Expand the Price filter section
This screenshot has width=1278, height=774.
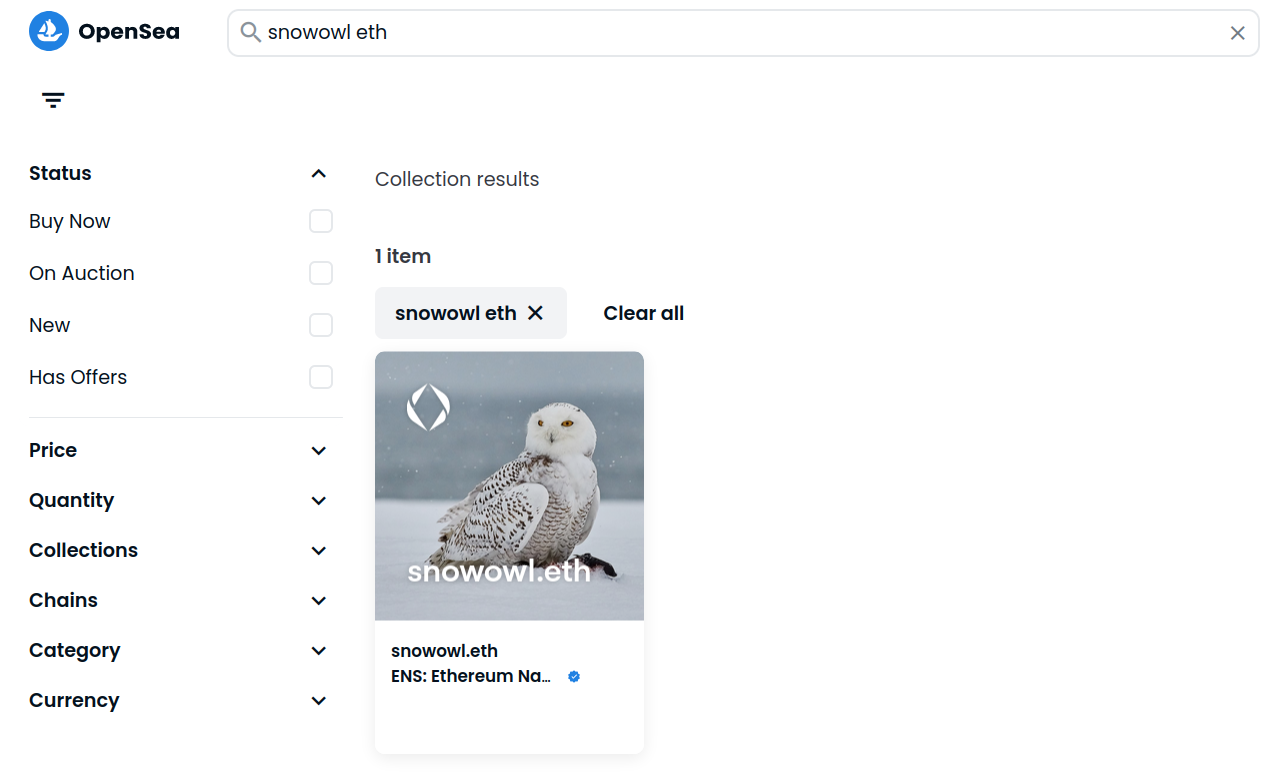[319, 451]
